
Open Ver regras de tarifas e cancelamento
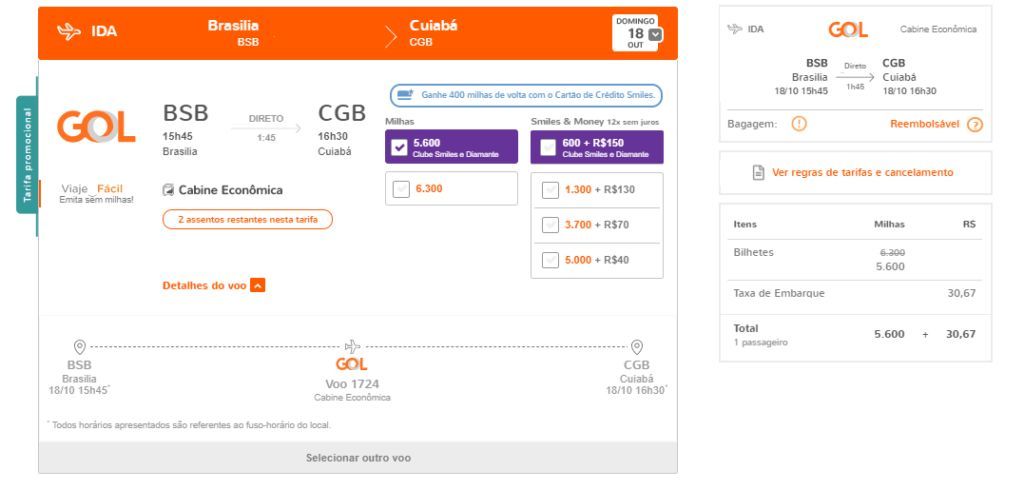pyautogui.click(x=862, y=172)
